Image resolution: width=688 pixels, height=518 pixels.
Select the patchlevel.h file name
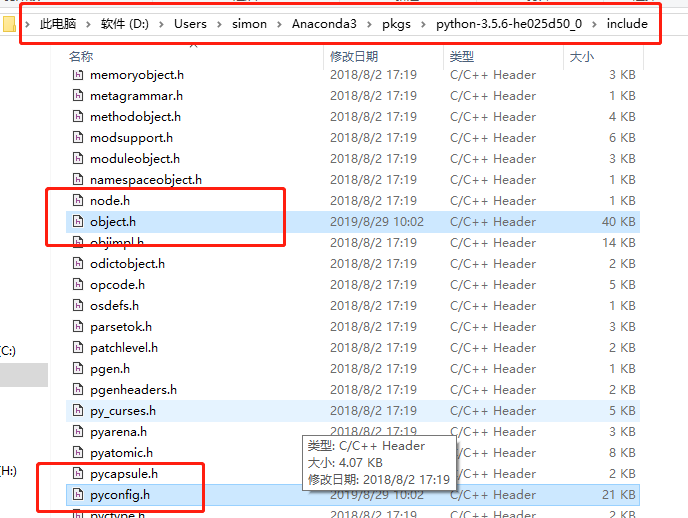124,348
